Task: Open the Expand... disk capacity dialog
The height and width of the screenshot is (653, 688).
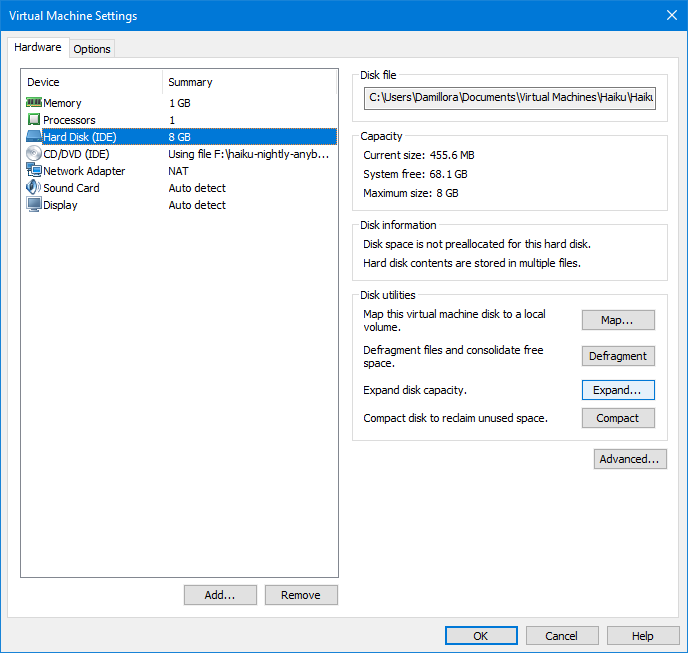Action: [617, 390]
